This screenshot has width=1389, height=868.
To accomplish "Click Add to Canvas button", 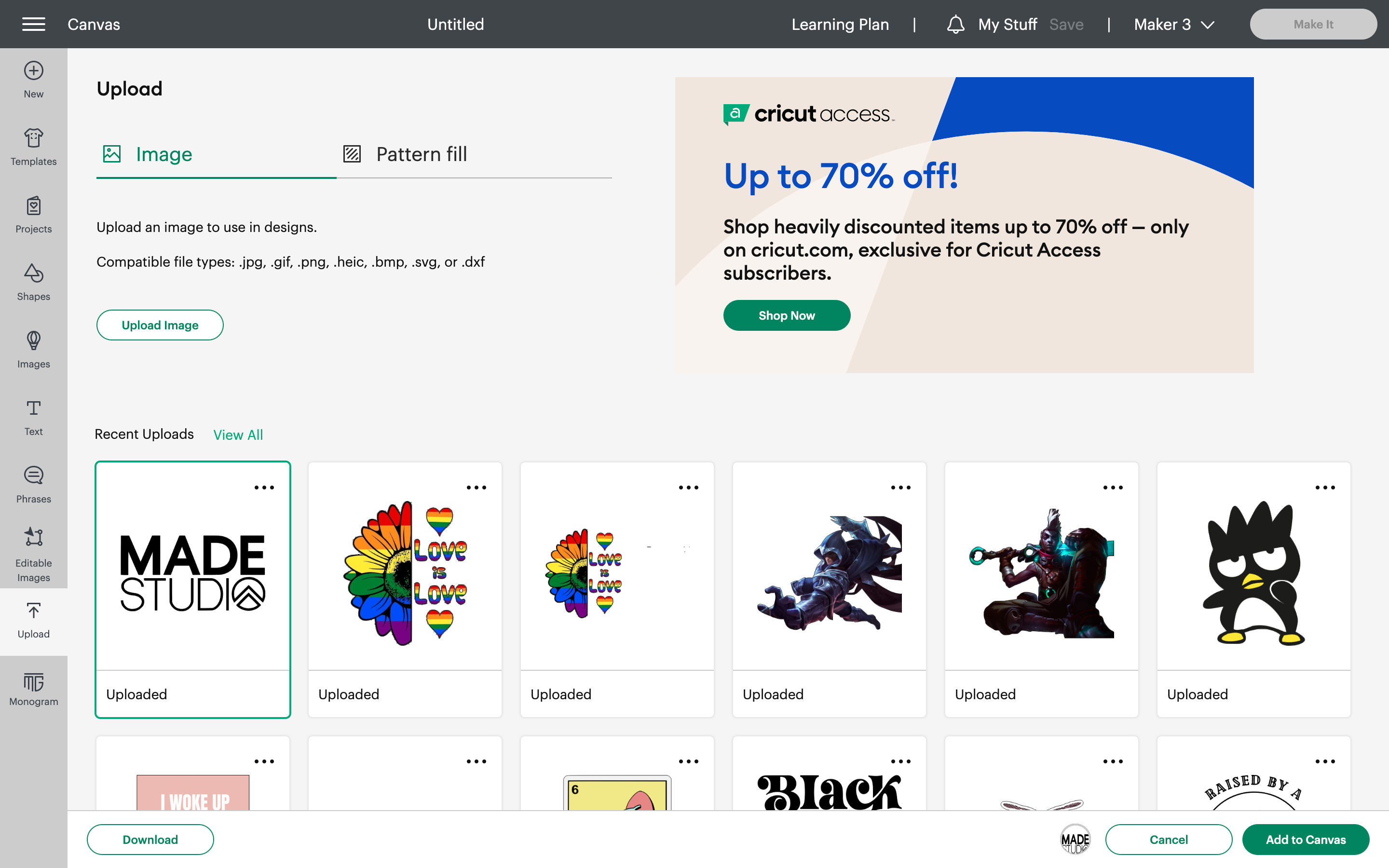I will click(1306, 839).
